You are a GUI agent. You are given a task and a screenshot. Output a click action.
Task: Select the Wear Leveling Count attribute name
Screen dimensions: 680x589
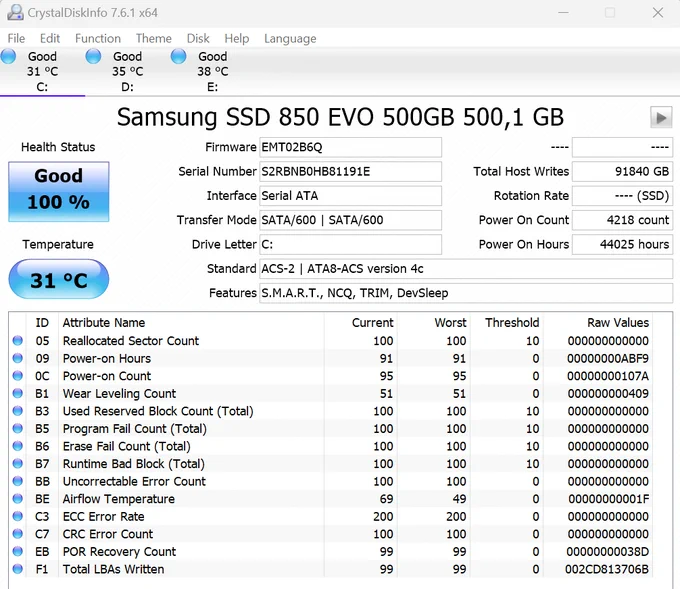click(119, 393)
